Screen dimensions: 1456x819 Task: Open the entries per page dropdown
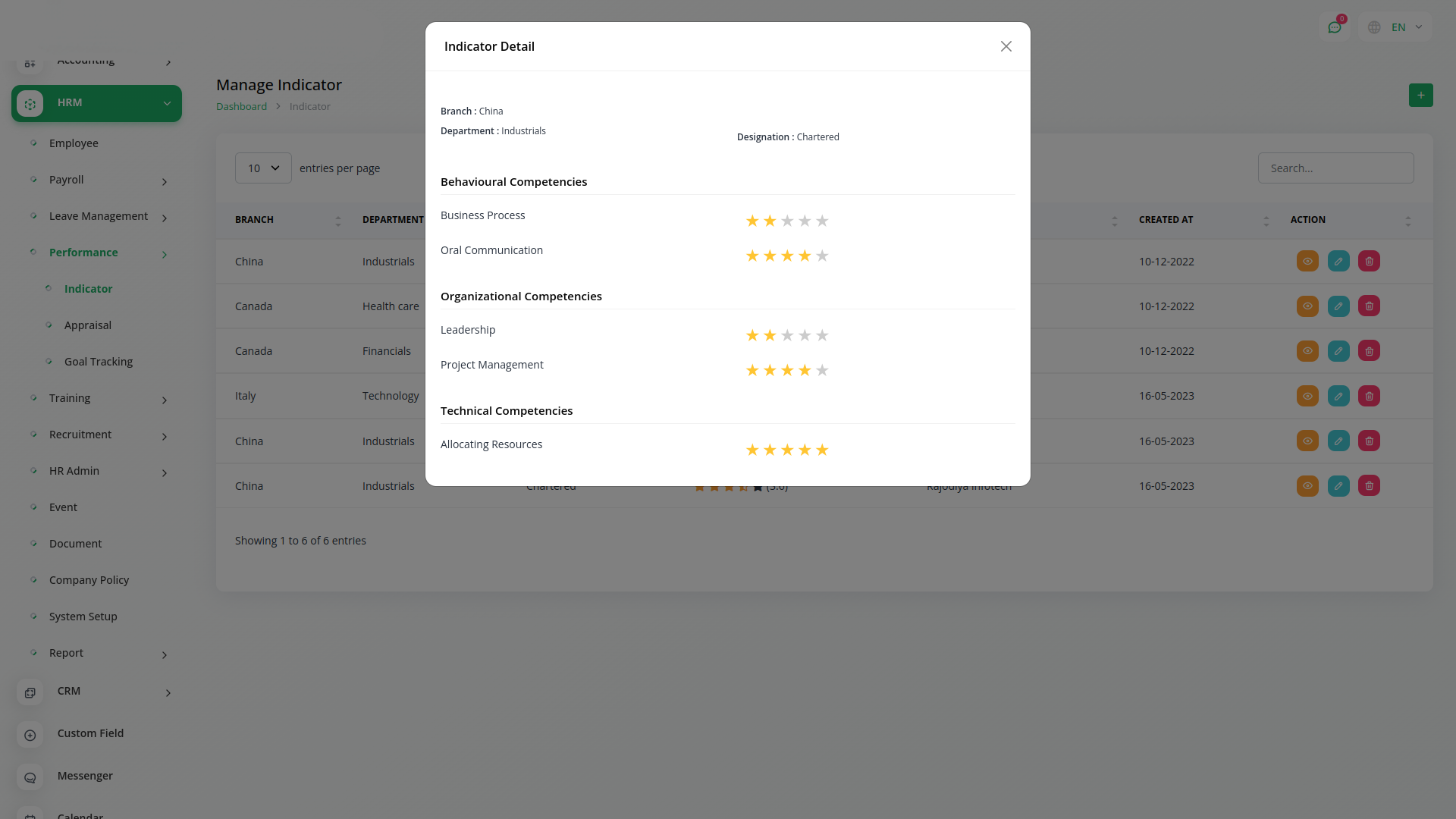pyautogui.click(x=263, y=168)
